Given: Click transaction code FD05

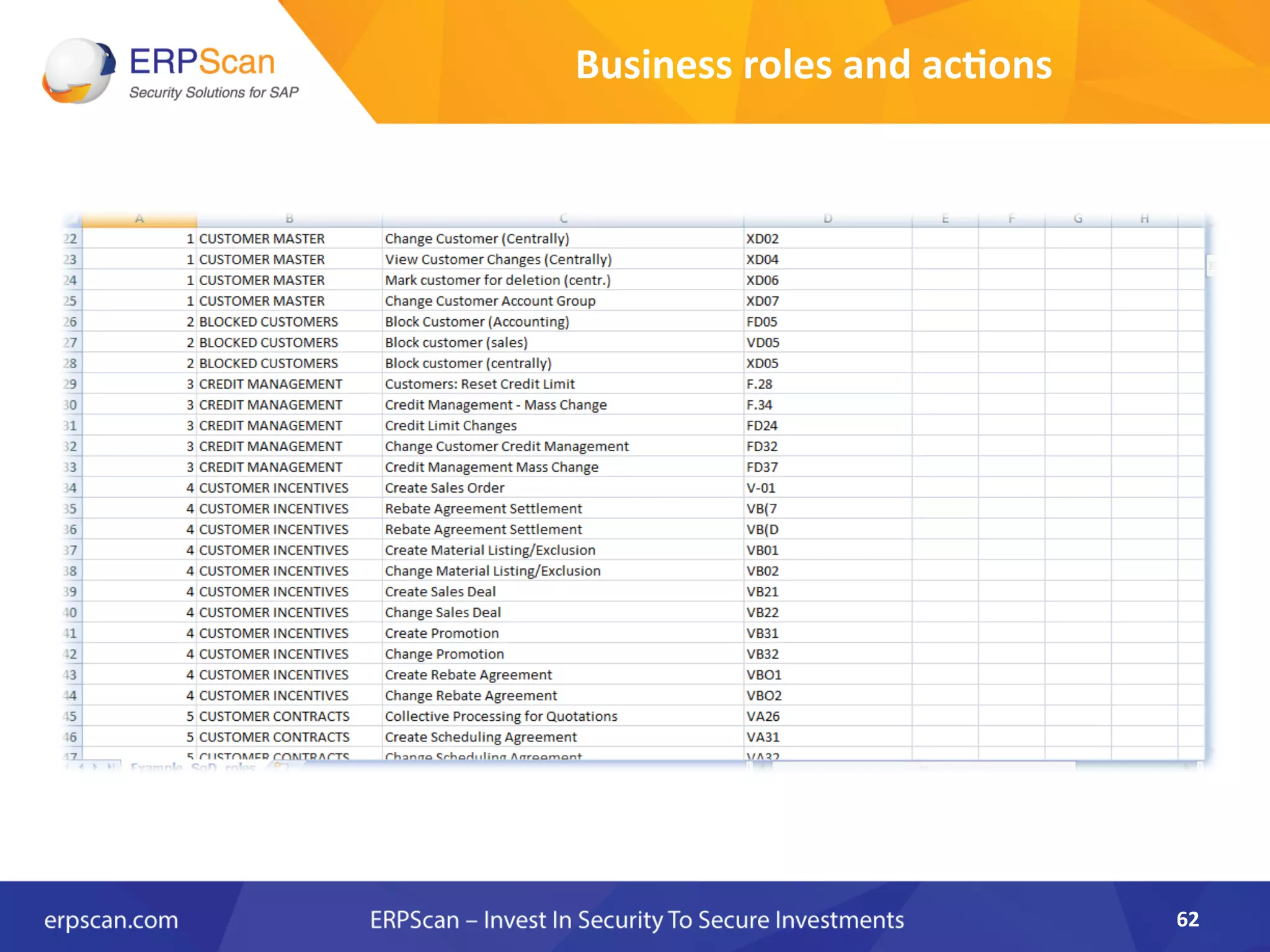Looking at the screenshot, I should [828, 322].
